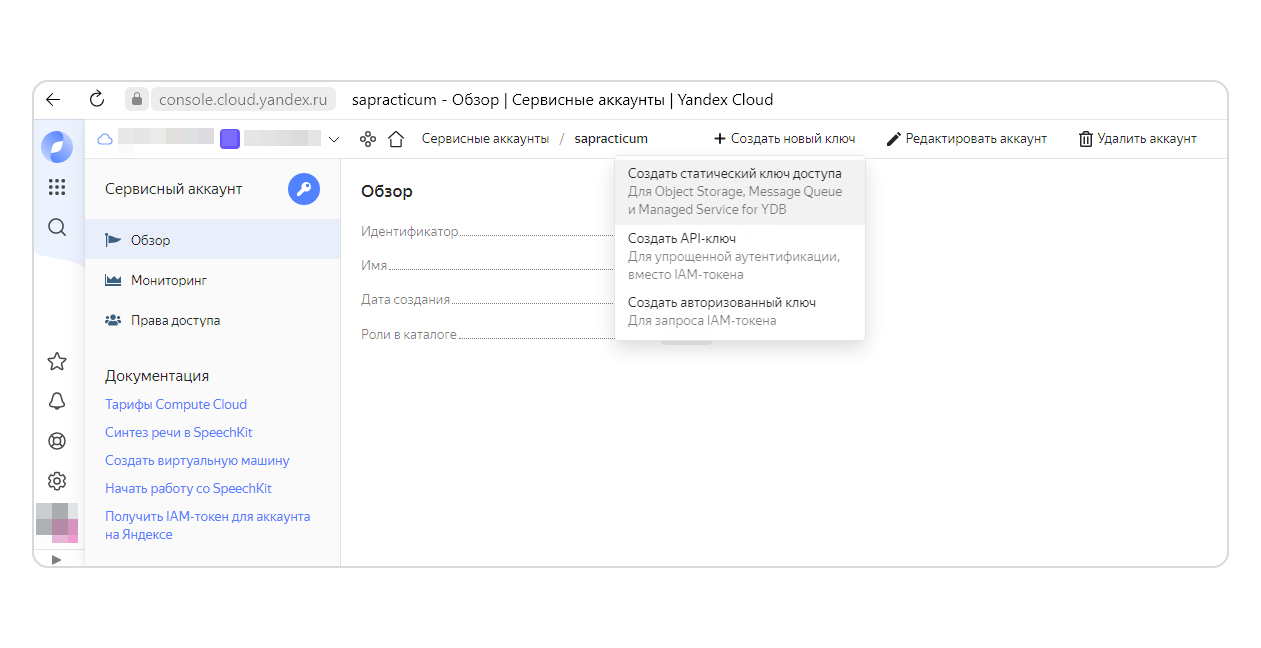Click the page title in the browser bar
1261x648 pixels.
tap(563, 99)
